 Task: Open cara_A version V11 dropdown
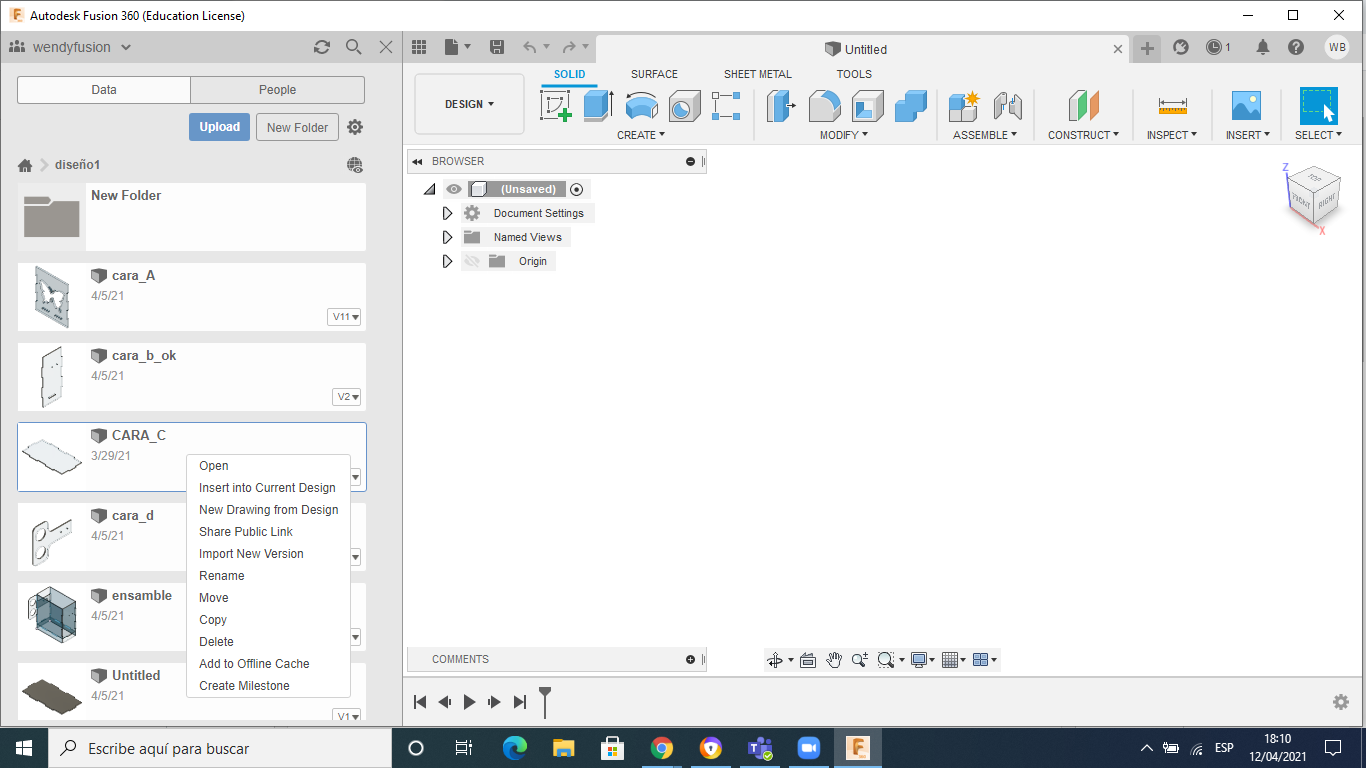tap(344, 317)
